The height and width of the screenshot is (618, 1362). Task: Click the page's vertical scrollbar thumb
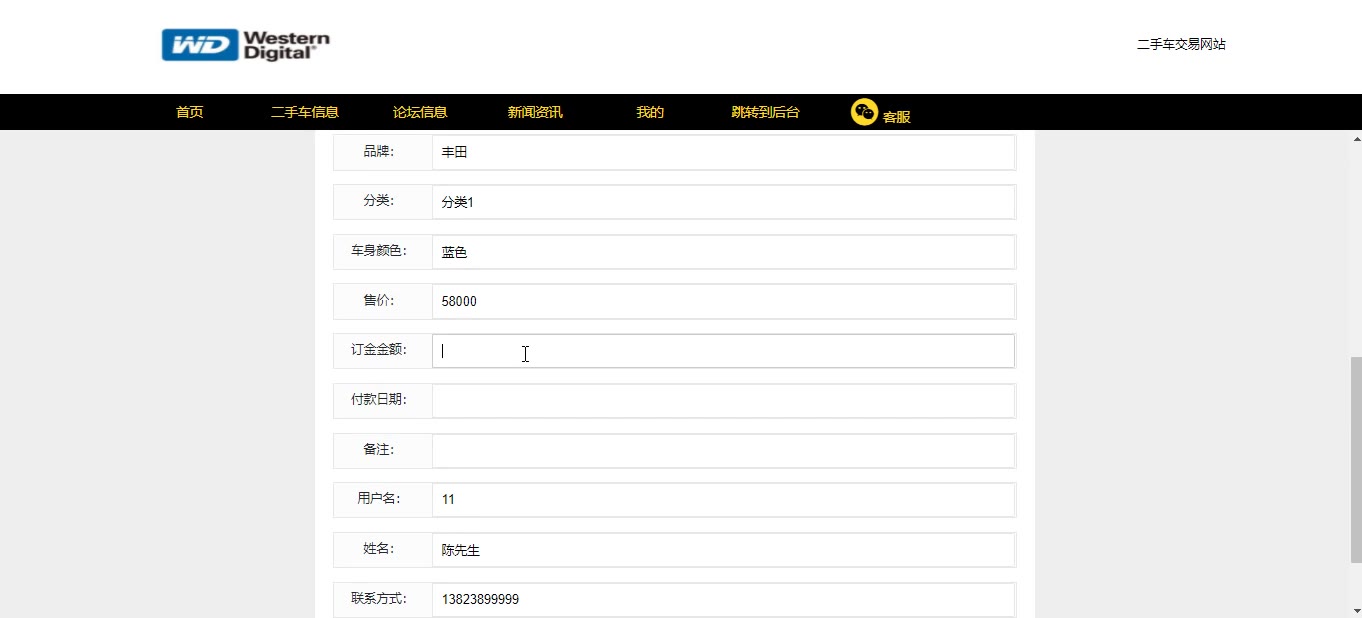[1355, 460]
